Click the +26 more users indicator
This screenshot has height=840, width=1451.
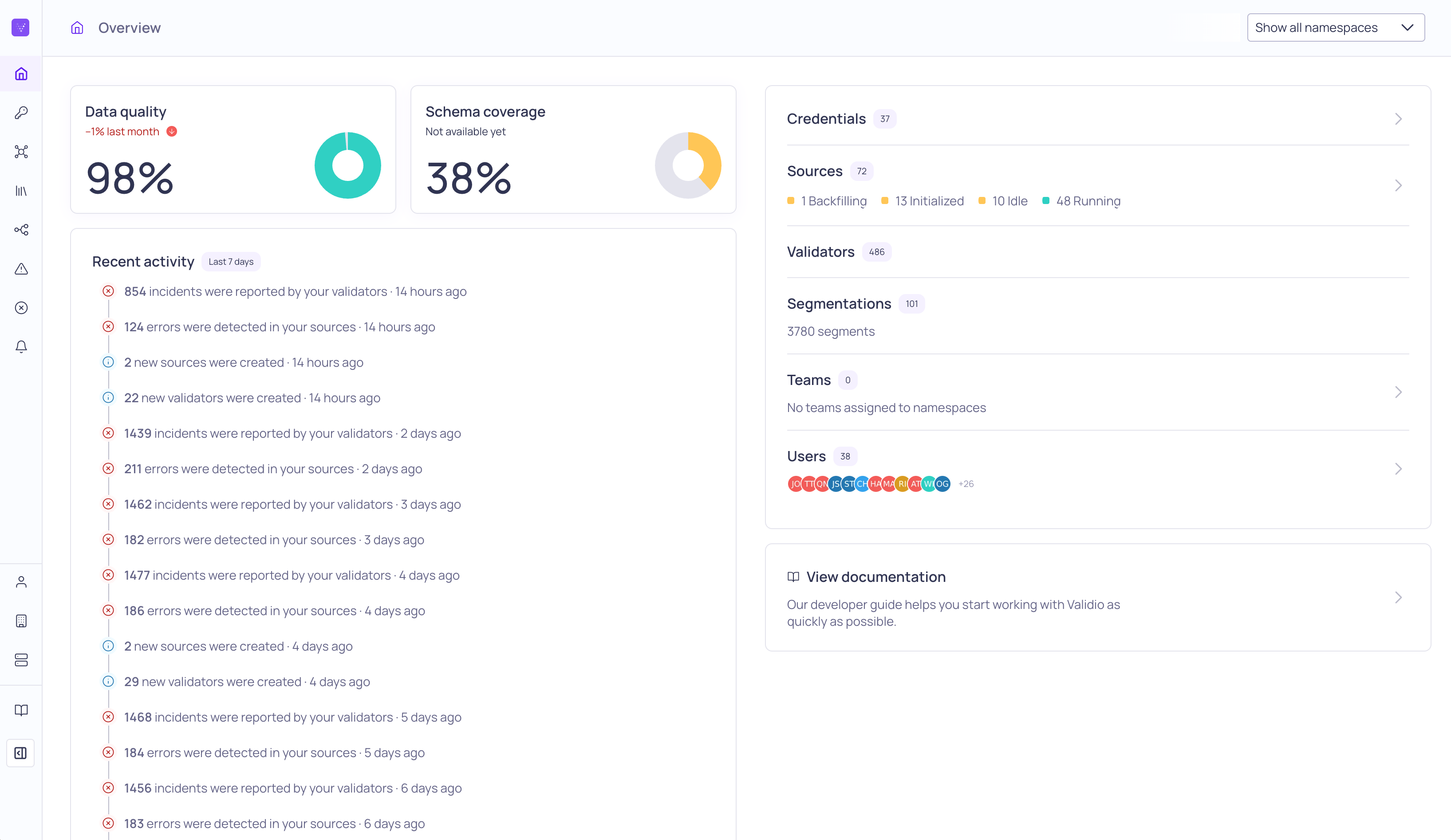pos(966,484)
